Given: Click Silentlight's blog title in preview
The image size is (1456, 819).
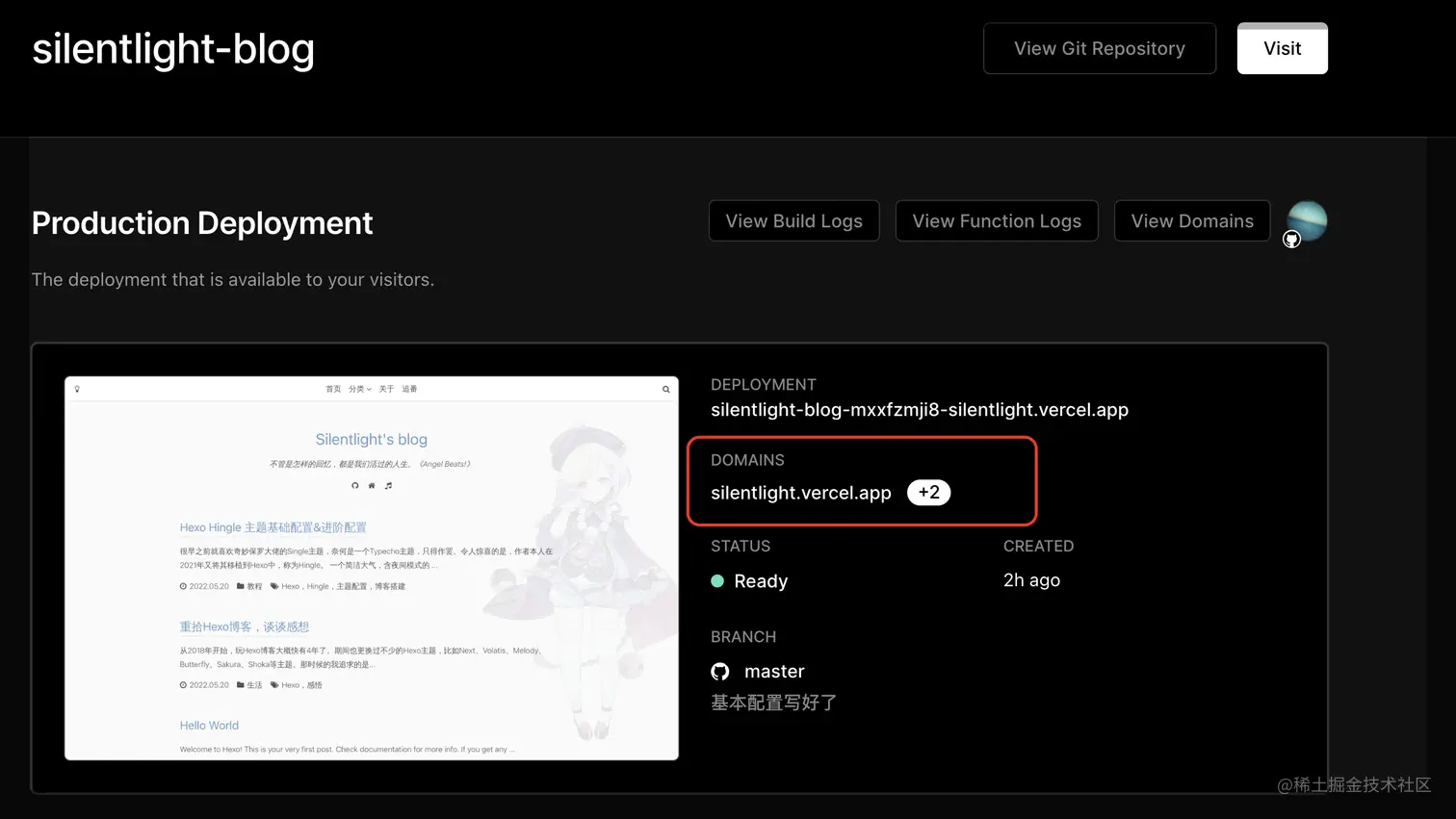Looking at the screenshot, I should 371,440.
